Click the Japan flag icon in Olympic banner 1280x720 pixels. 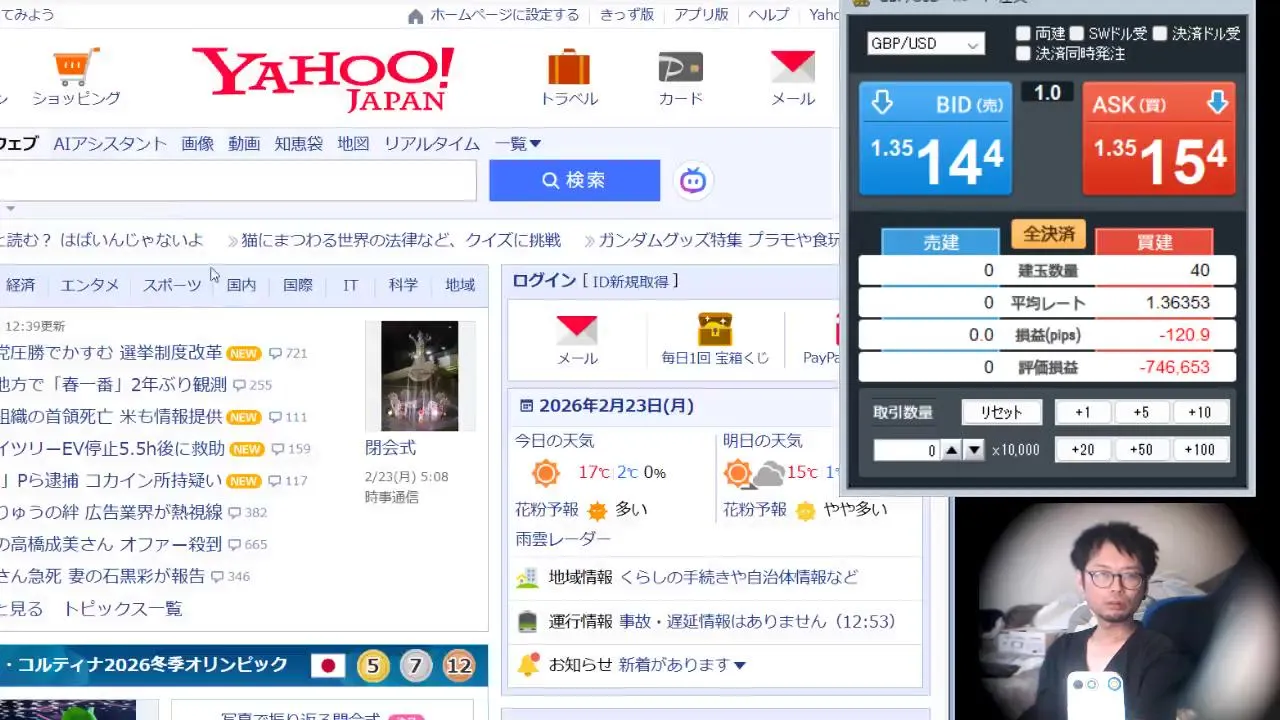(x=327, y=665)
